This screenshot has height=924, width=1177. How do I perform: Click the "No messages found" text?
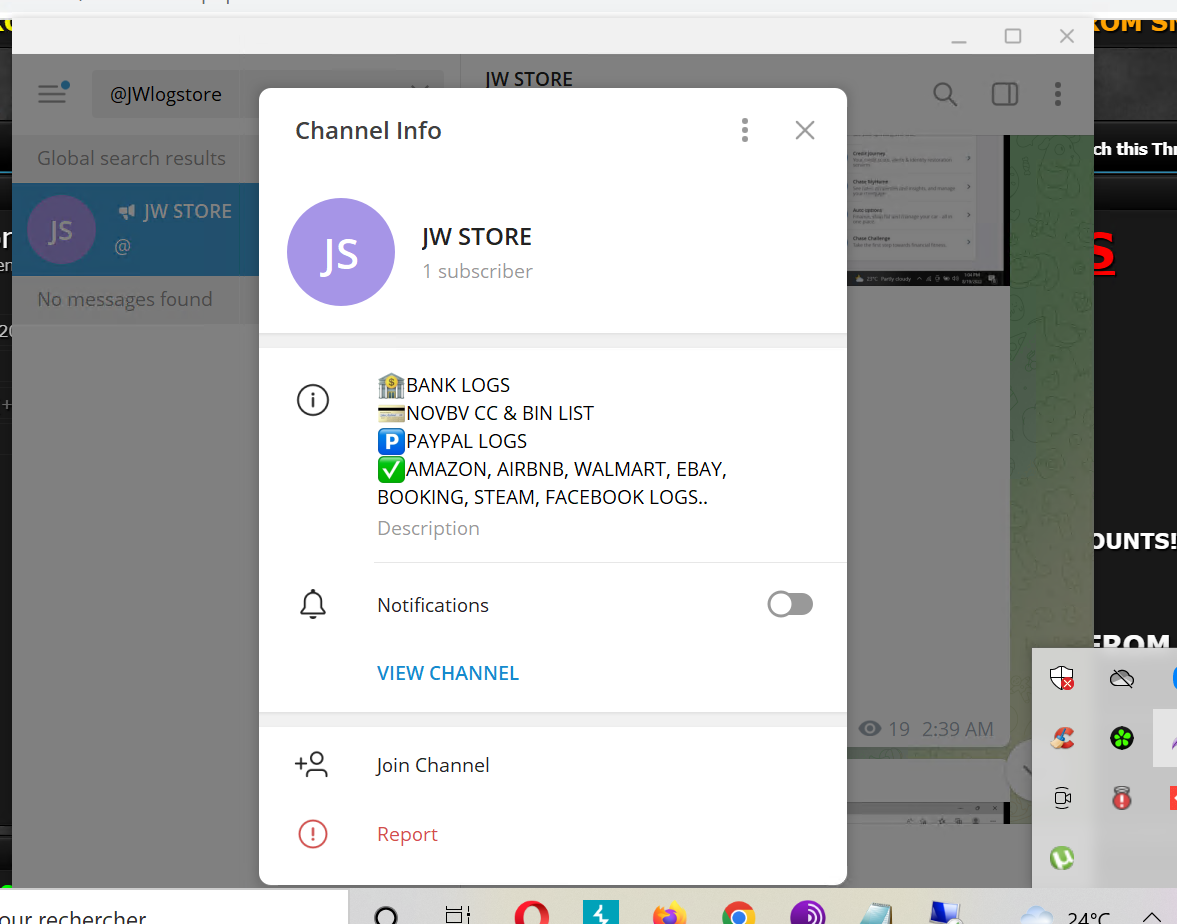pyautogui.click(x=125, y=299)
